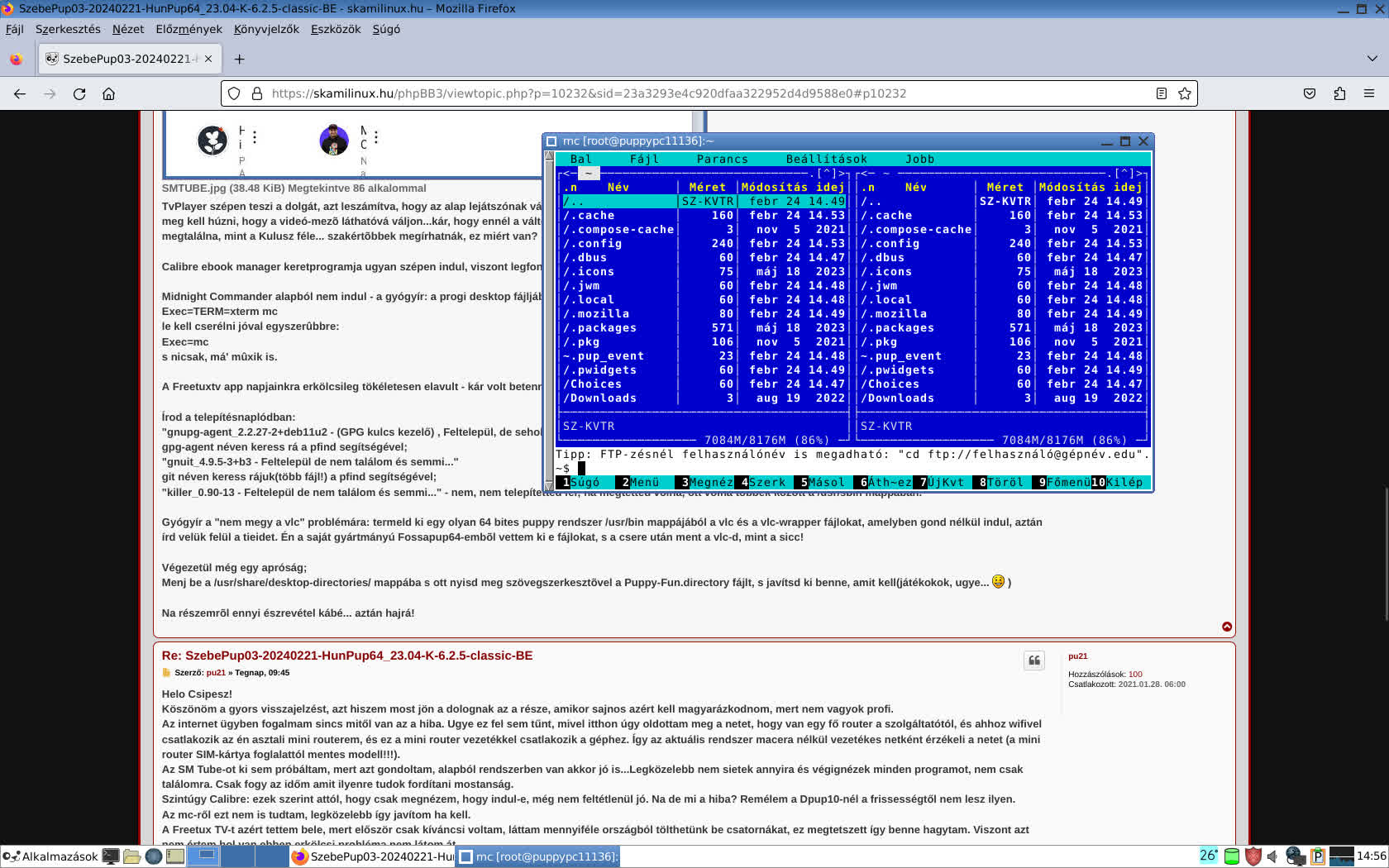Open the Beállítások menu in mc
The width and height of the screenshot is (1389, 868).
coord(827,160)
